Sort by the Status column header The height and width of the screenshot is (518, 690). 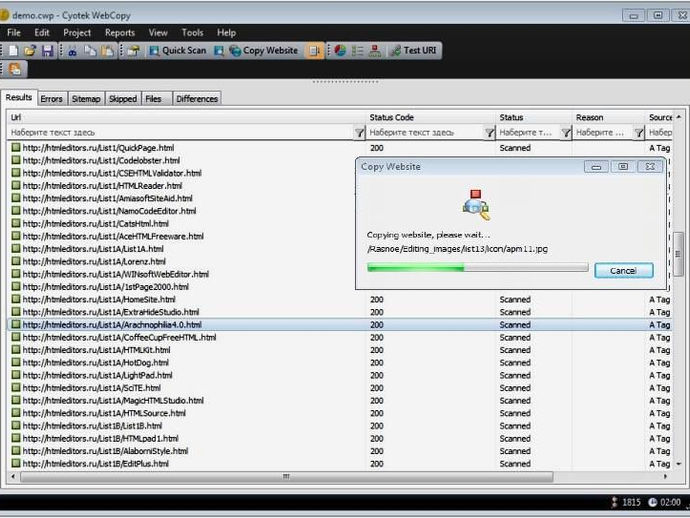click(534, 118)
